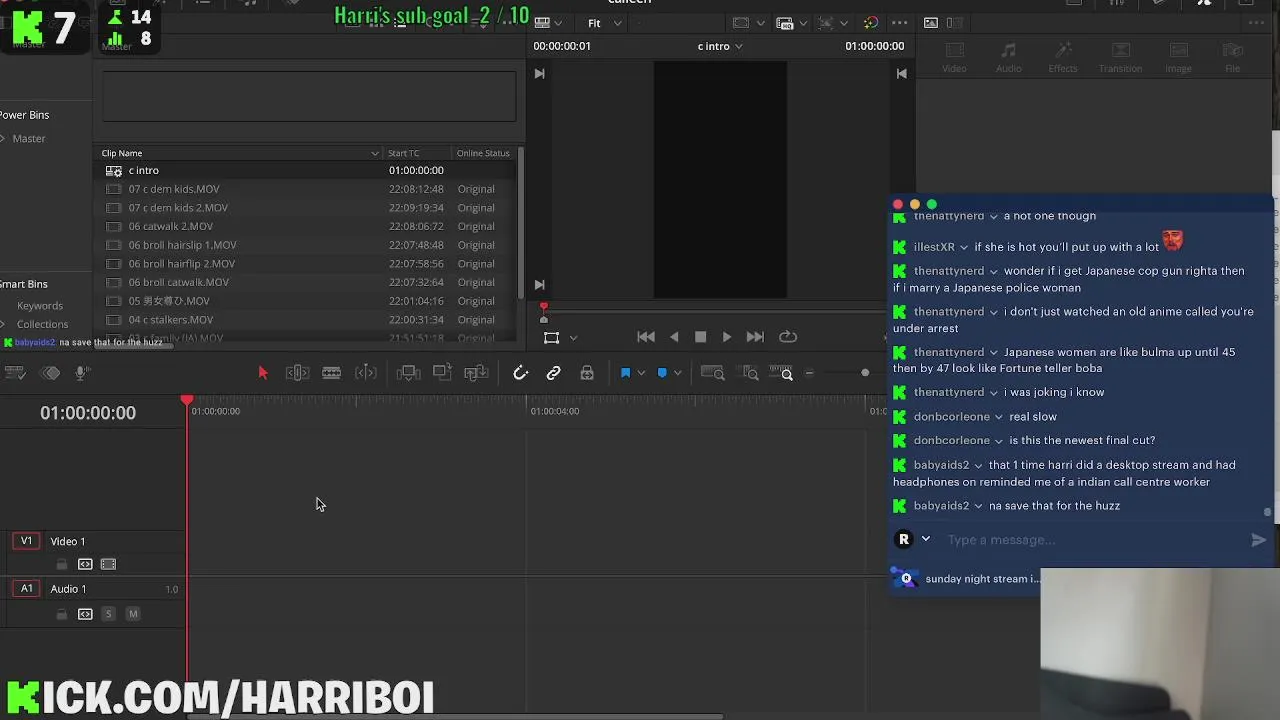Add a blue flag to the clip
The width and height of the screenshot is (1280, 720).
pyautogui.click(x=626, y=373)
